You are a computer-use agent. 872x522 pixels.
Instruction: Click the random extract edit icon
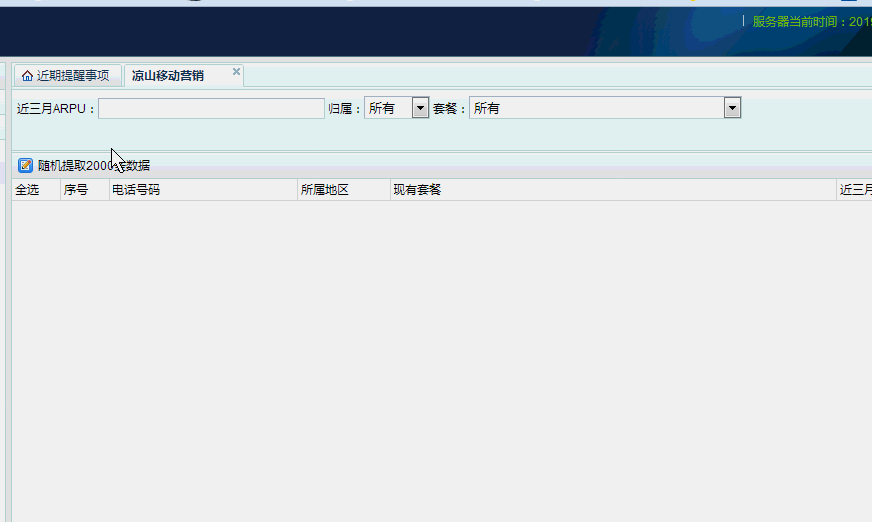pyautogui.click(x=25, y=165)
